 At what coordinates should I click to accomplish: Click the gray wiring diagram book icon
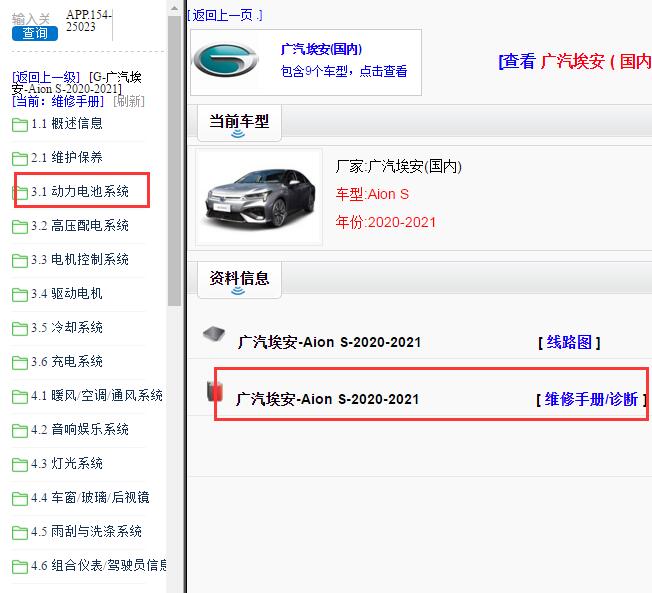pyautogui.click(x=214, y=334)
